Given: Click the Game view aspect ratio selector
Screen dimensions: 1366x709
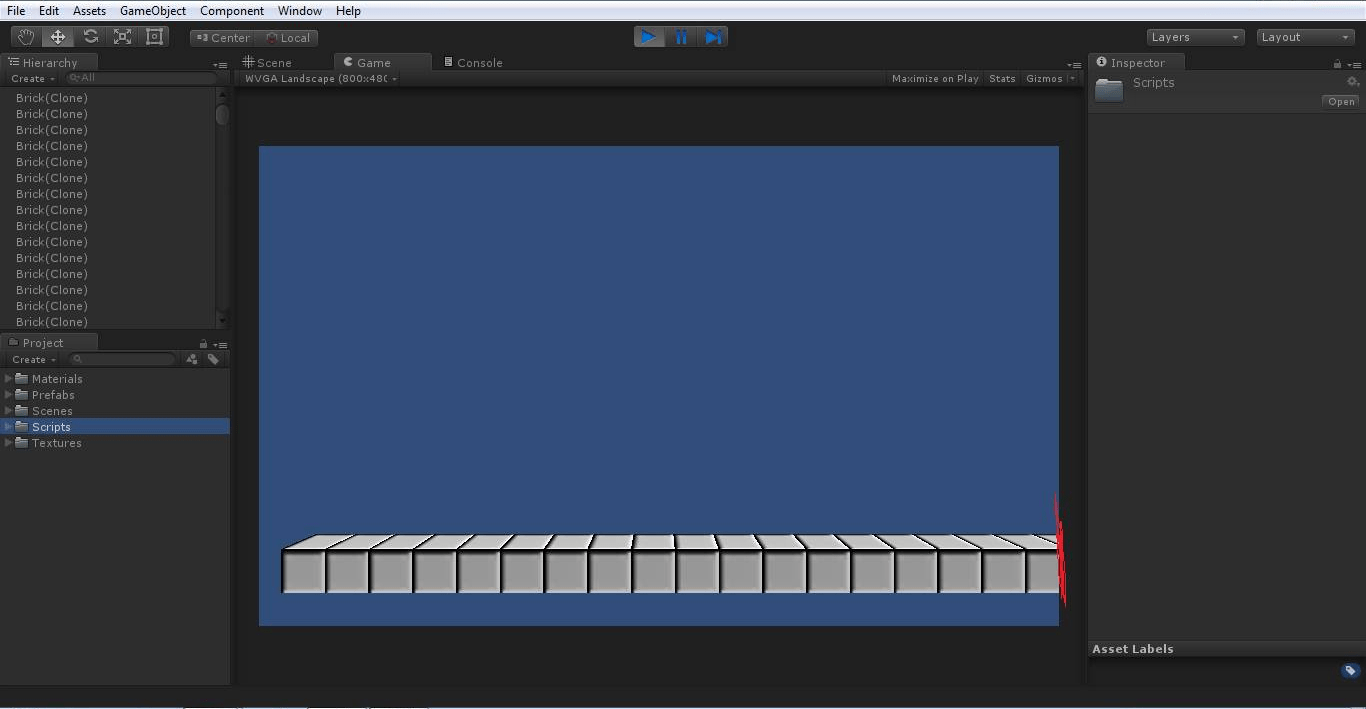Looking at the screenshot, I should (318, 78).
